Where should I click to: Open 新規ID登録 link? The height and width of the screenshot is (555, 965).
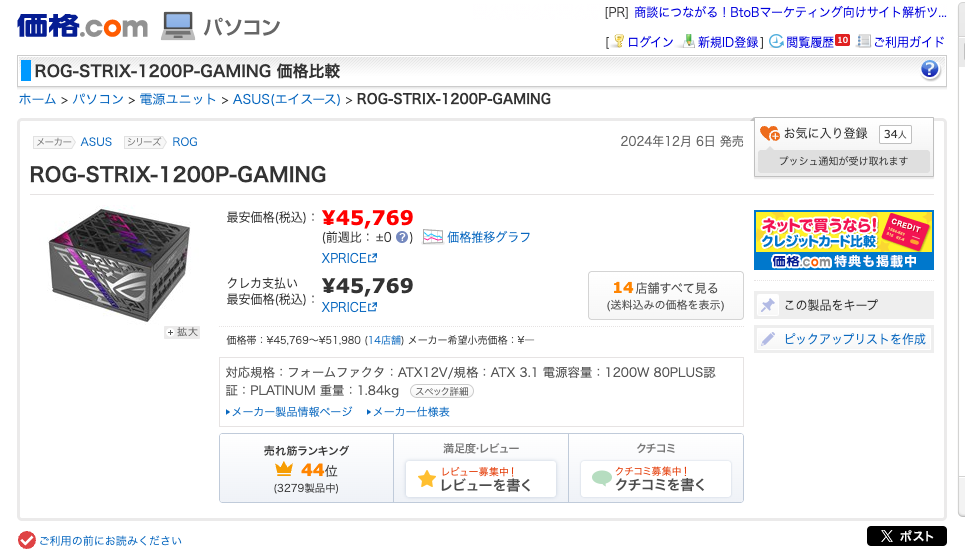(728, 42)
